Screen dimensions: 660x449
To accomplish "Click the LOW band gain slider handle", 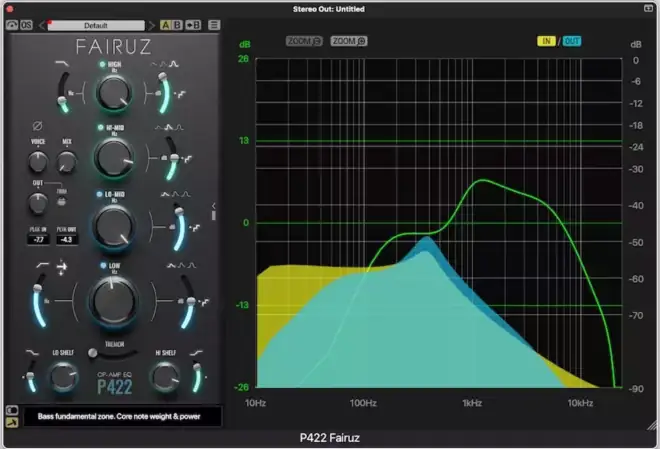I will click(x=191, y=301).
